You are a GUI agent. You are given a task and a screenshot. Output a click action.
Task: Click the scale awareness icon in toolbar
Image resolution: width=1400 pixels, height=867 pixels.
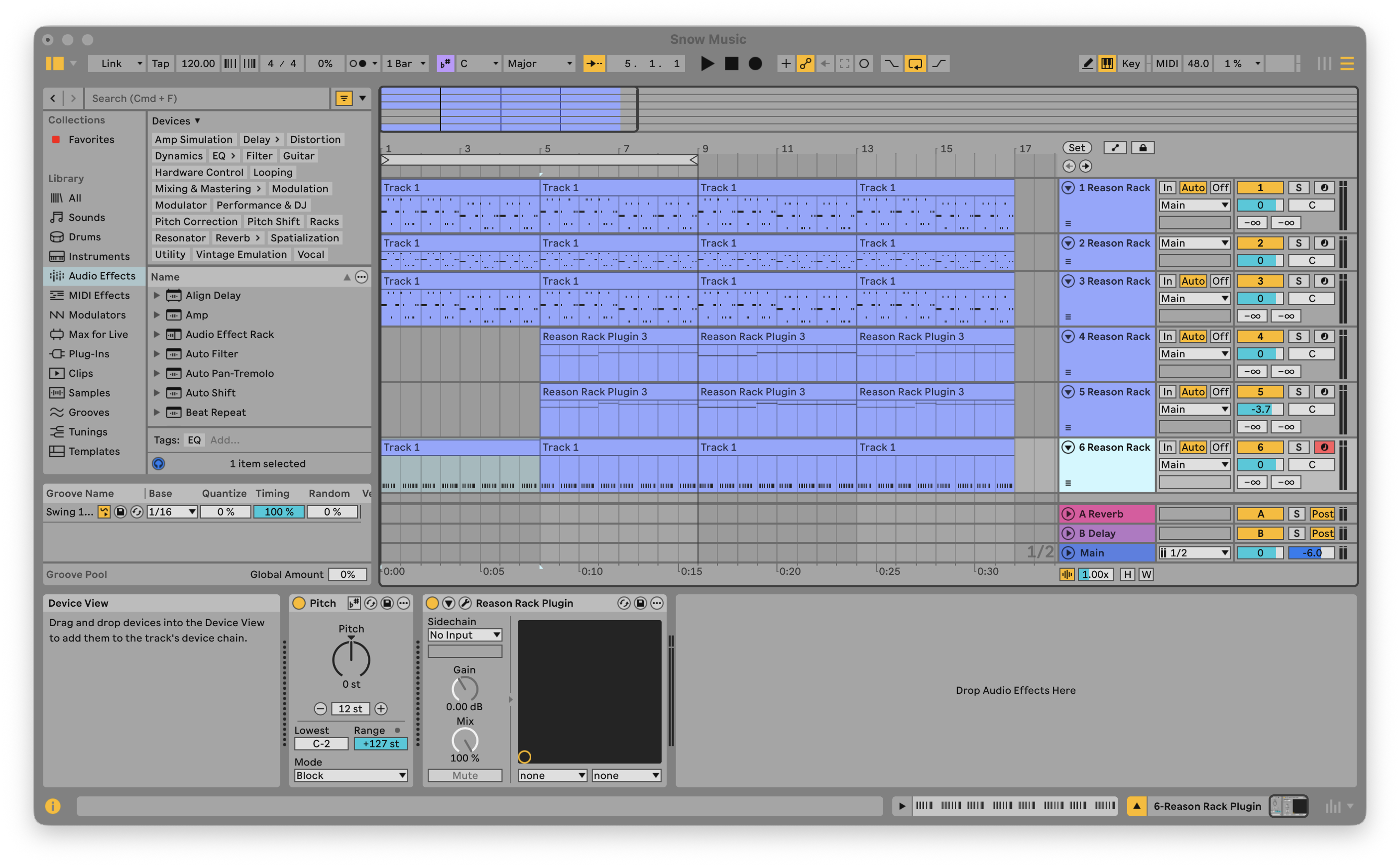click(445, 64)
